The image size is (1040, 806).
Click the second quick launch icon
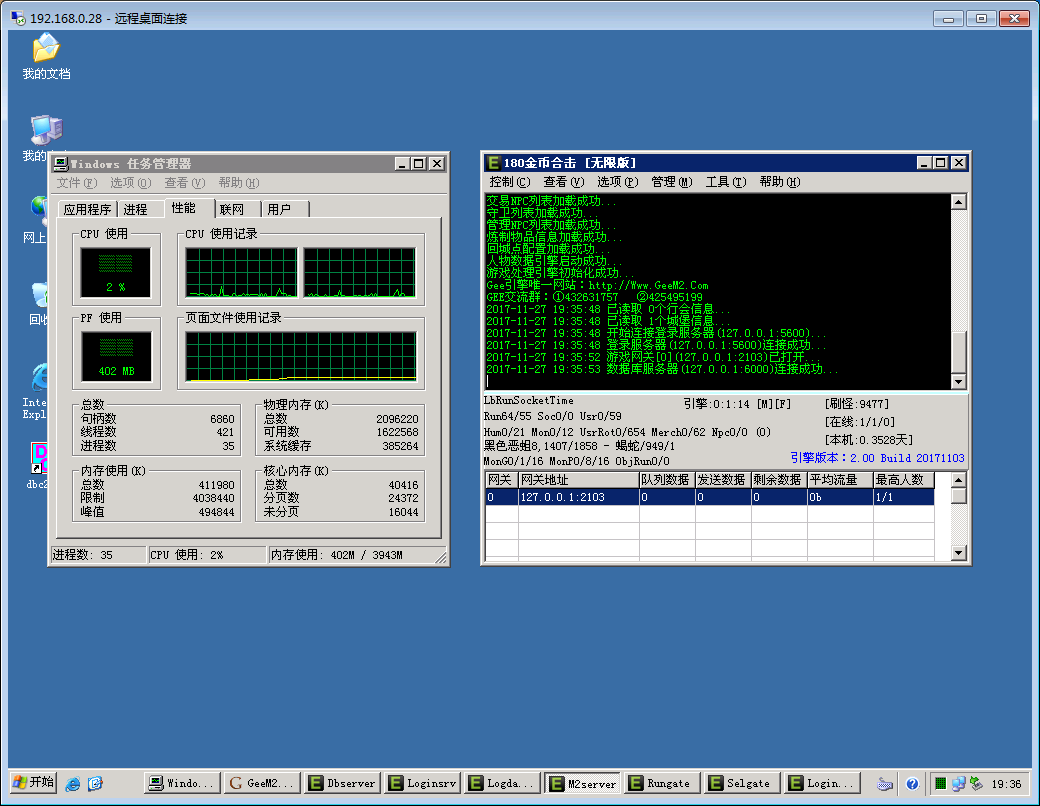96,783
